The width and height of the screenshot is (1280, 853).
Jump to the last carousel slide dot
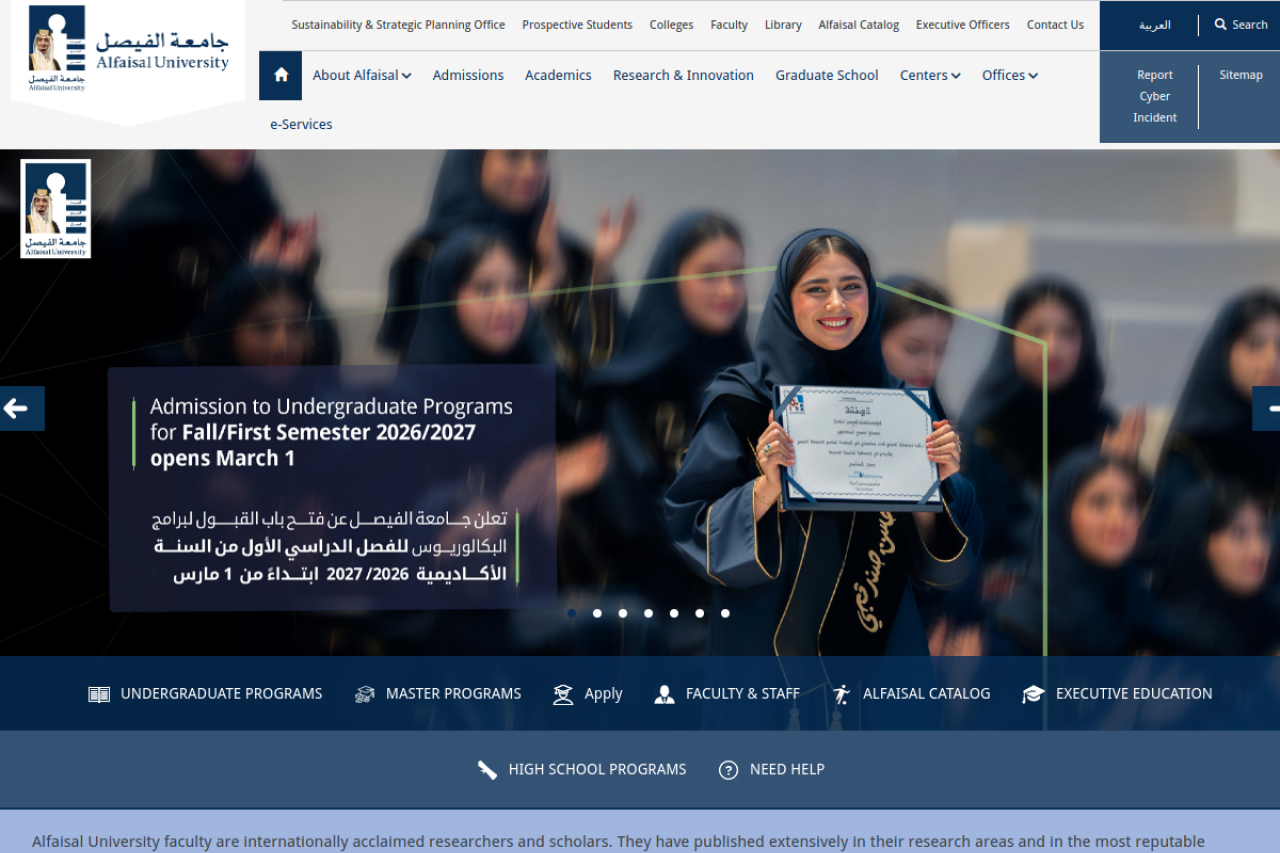(725, 613)
